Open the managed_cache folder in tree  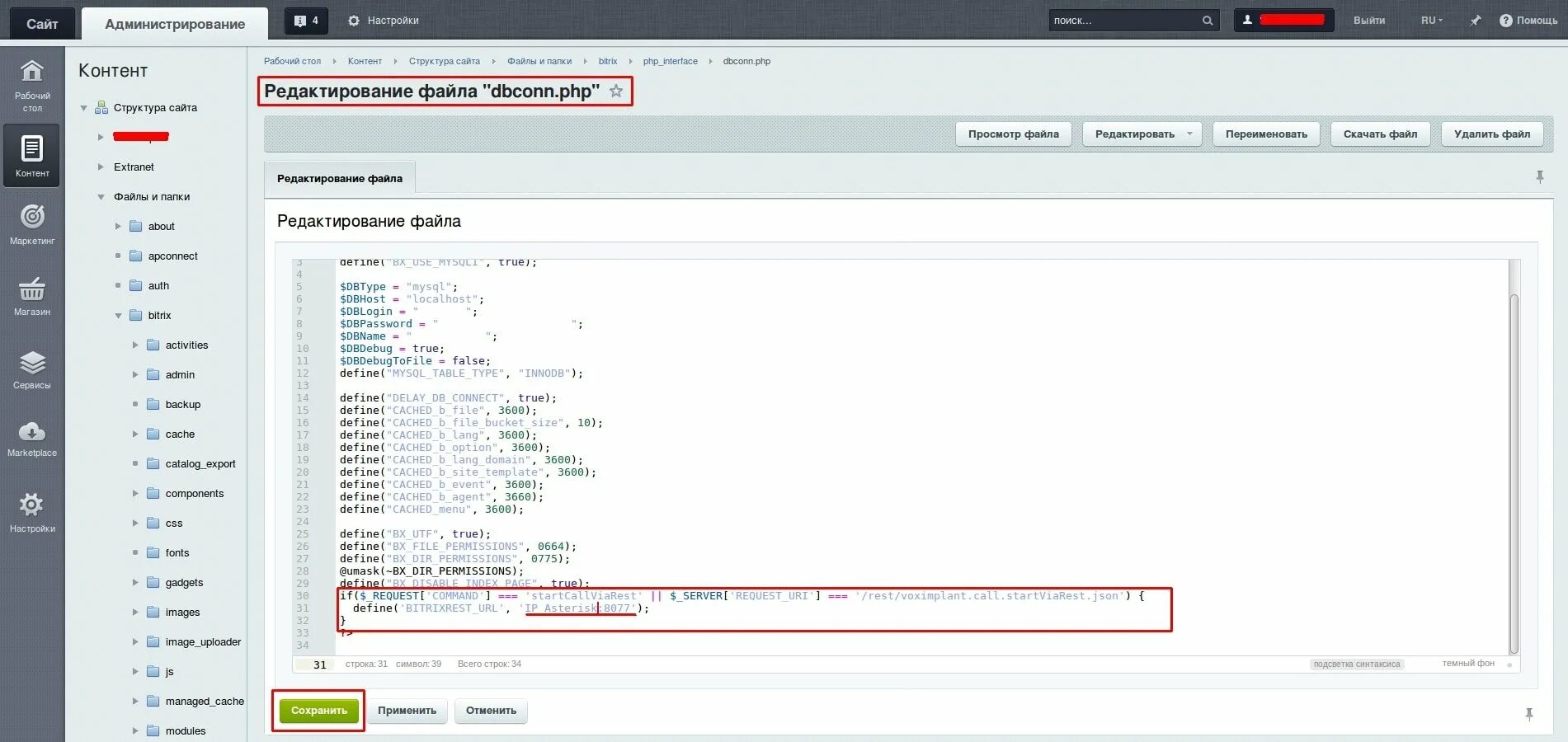pos(205,701)
